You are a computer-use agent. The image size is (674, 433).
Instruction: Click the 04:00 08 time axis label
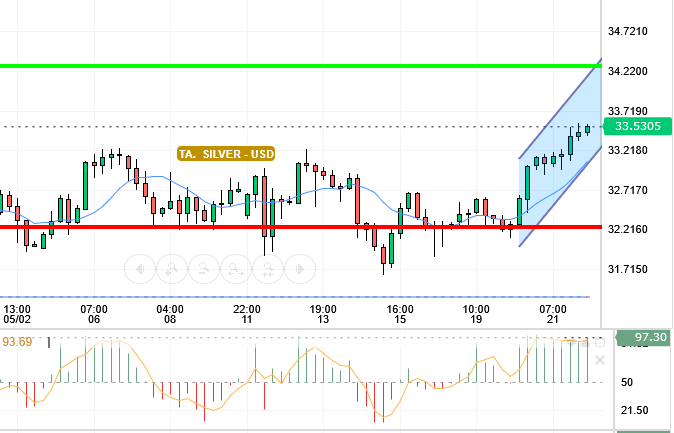click(x=170, y=314)
